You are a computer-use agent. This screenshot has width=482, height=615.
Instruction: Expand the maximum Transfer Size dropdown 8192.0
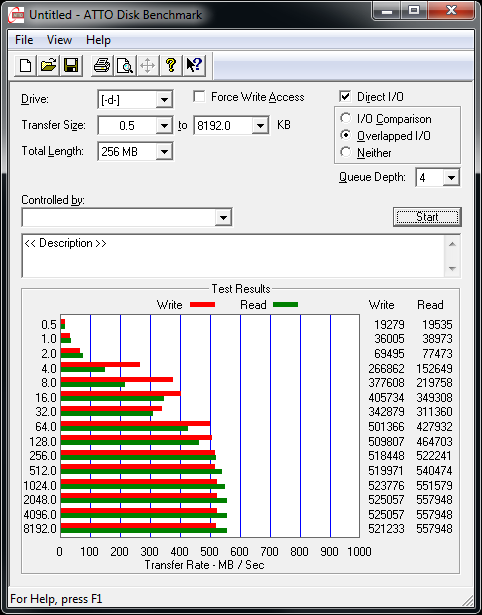point(260,126)
